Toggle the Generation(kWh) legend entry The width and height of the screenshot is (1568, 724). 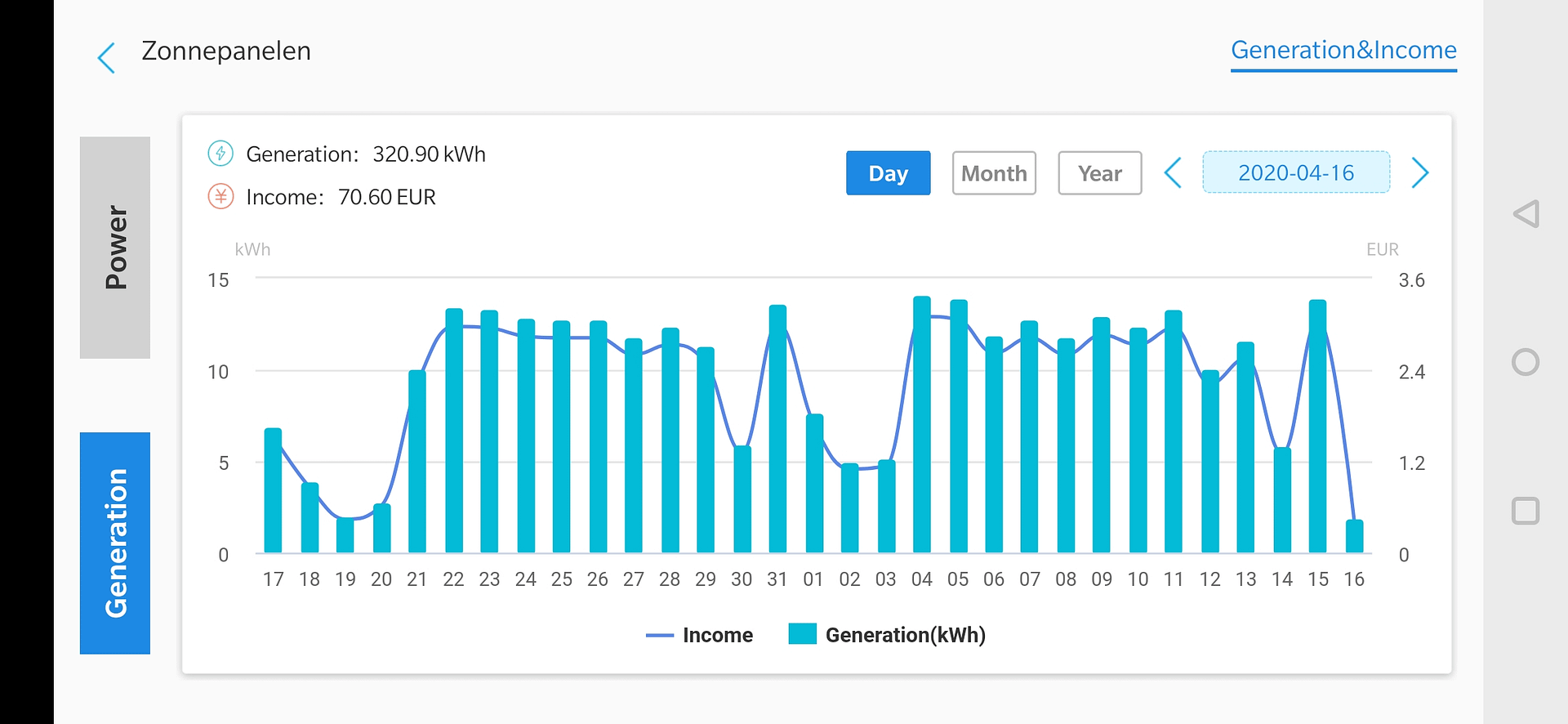point(887,635)
